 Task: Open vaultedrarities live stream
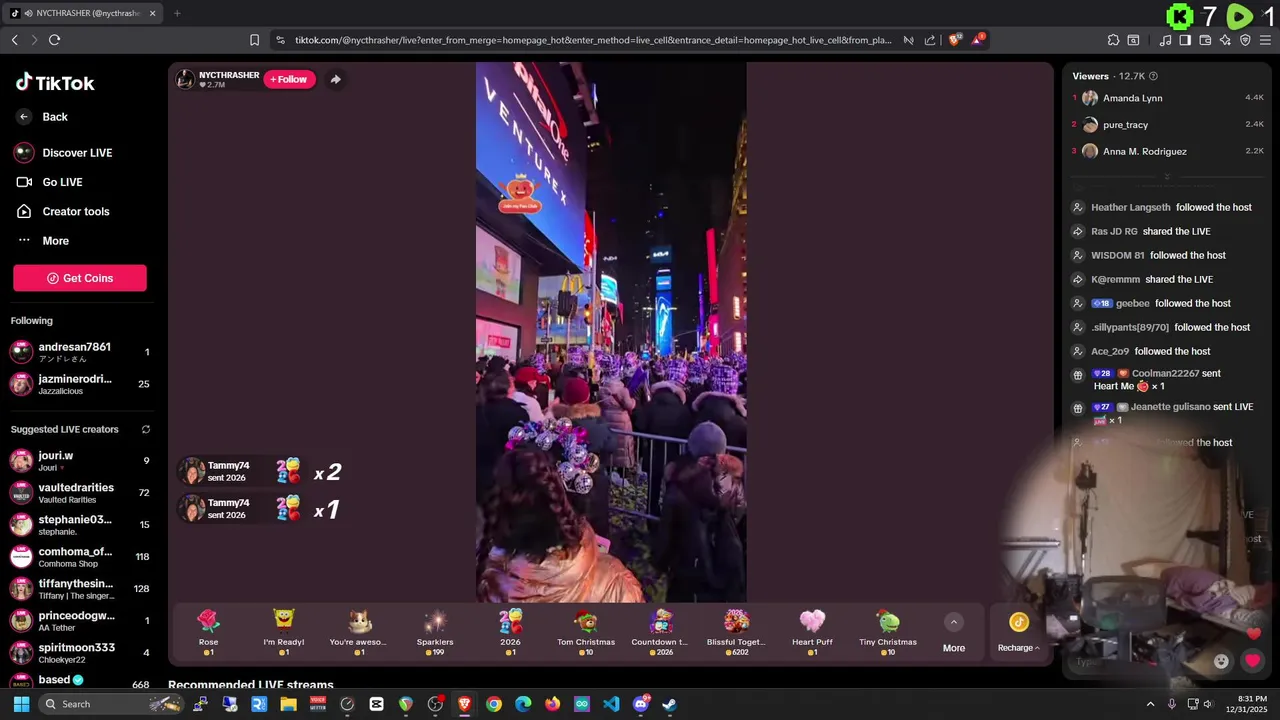[80, 492]
